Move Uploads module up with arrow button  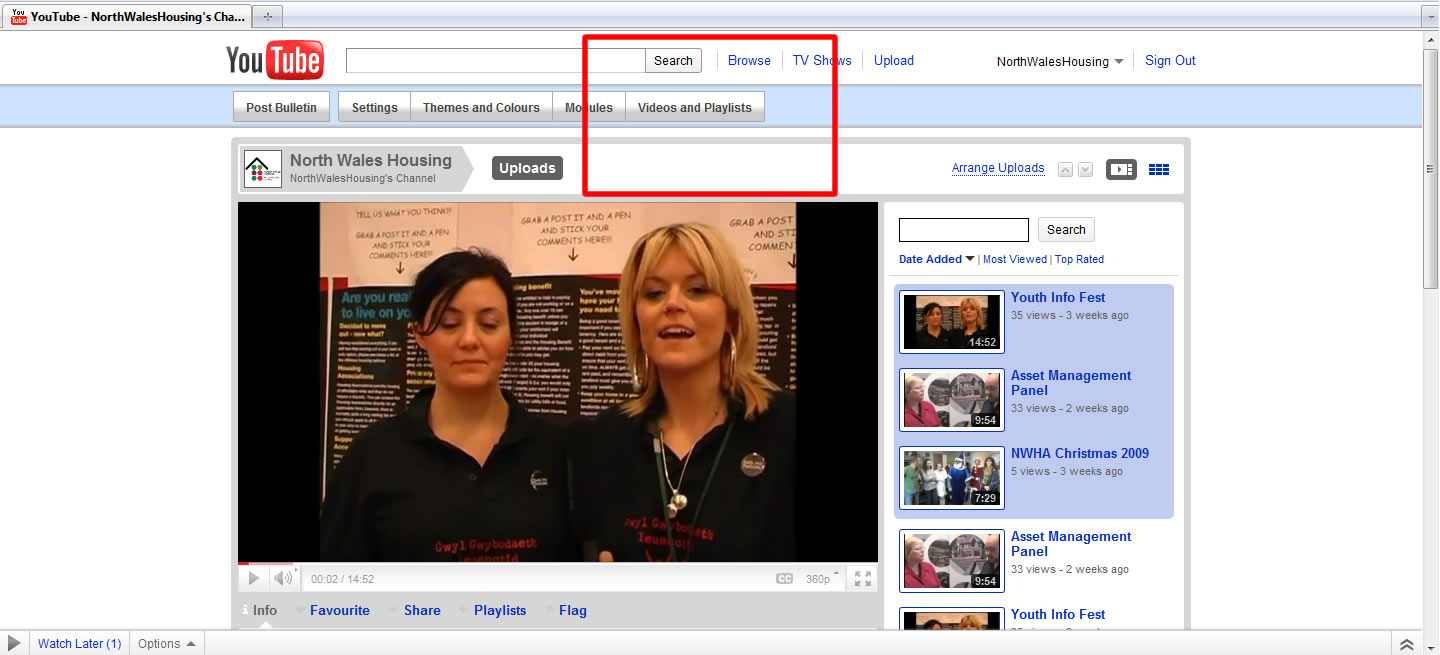click(1066, 170)
